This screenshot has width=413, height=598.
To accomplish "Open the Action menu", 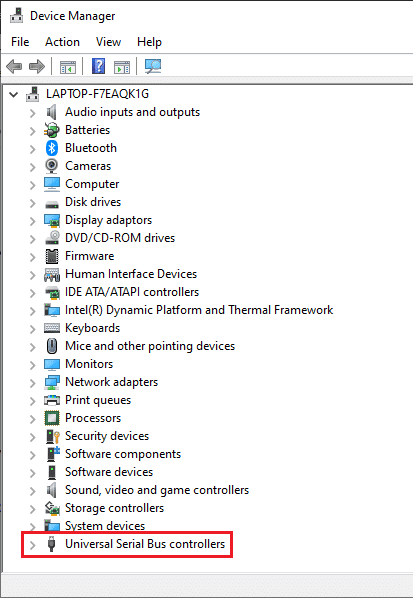I will (63, 42).
